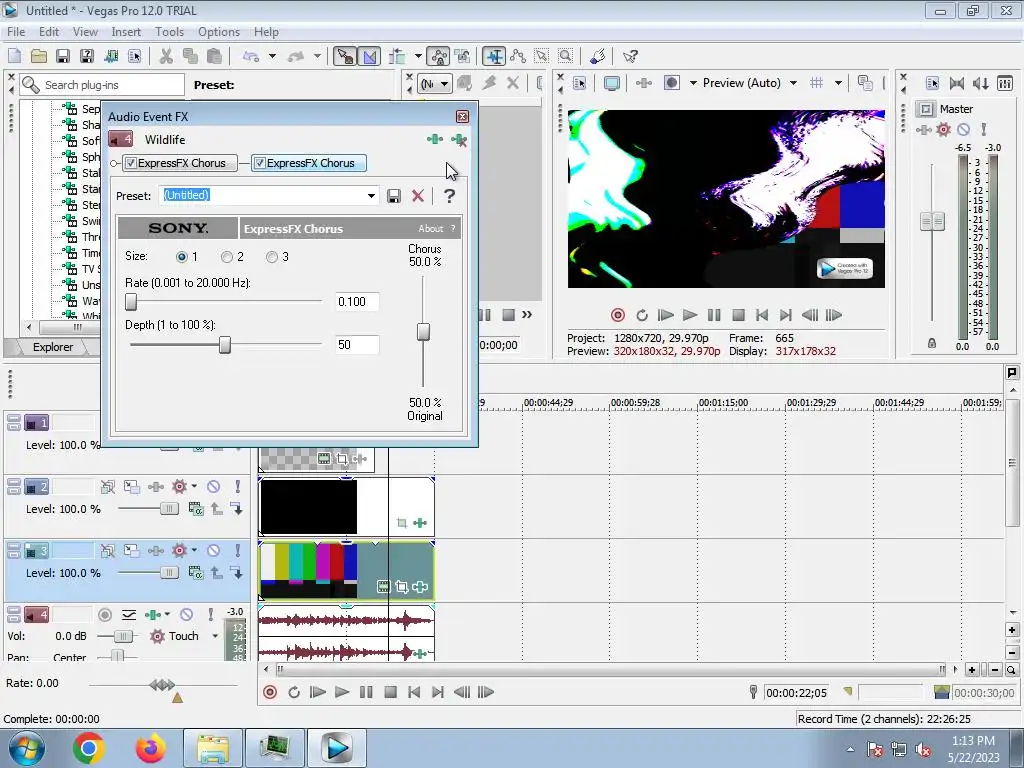The height and width of the screenshot is (768, 1024).
Task: Open the split-screen view dropdown arrow
Action: [x=693, y=83]
